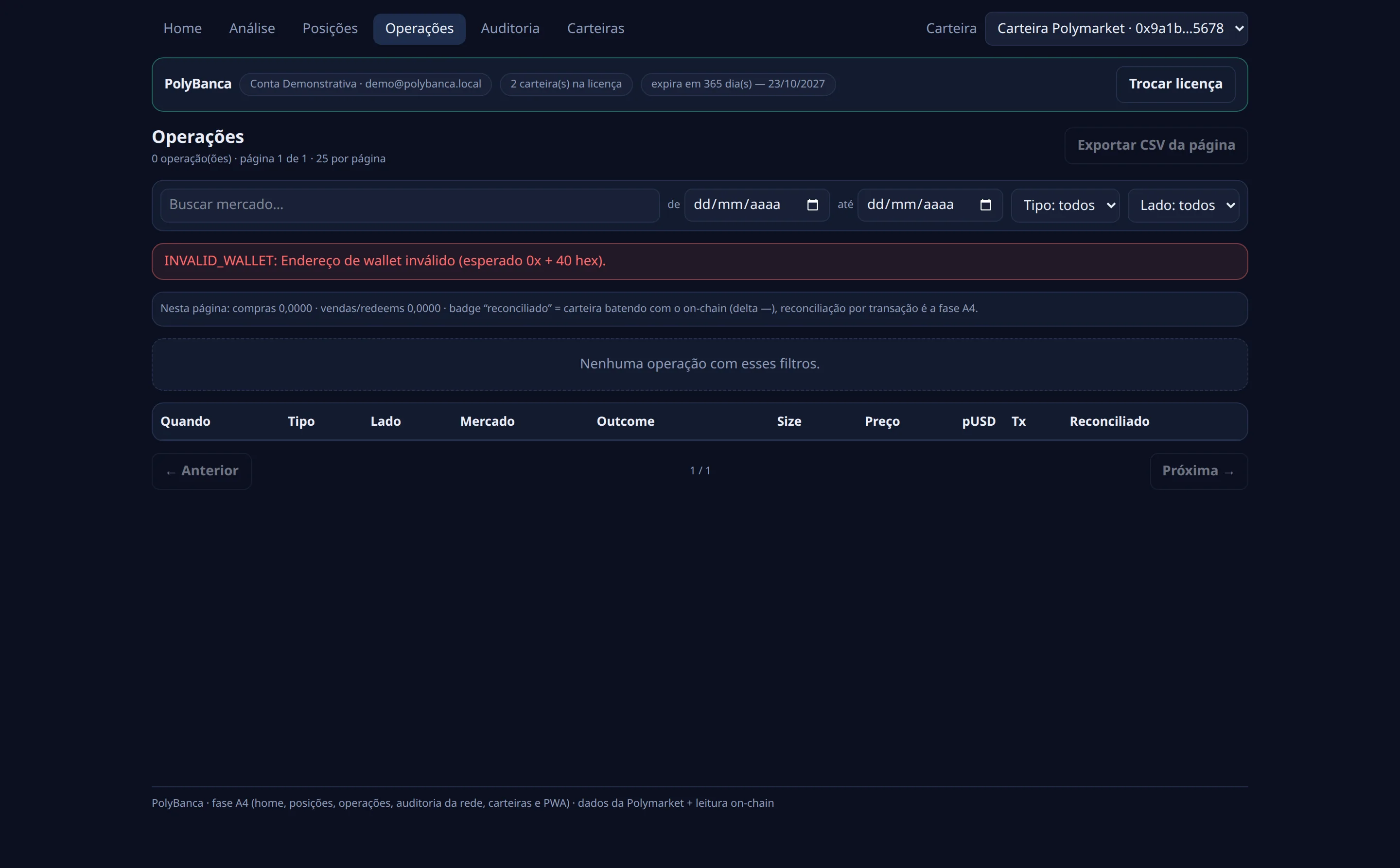The width and height of the screenshot is (1400, 868).
Task: Navigate to the Carteiras tab
Action: coord(595,29)
